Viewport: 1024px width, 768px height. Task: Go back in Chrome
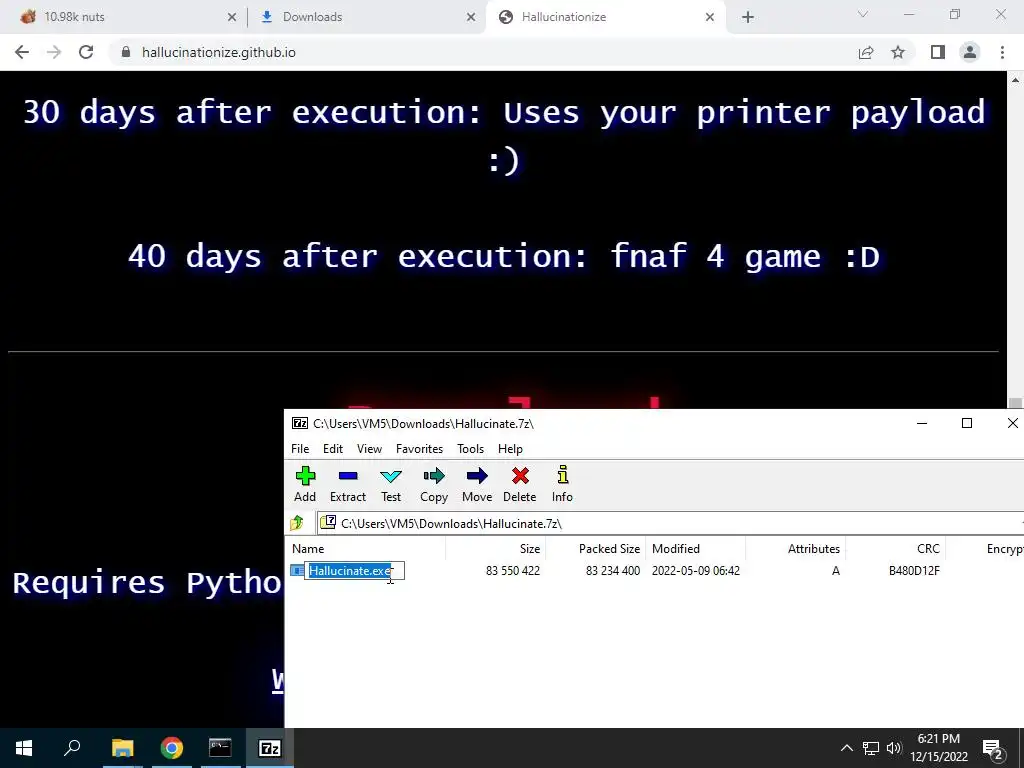point(22,52)
